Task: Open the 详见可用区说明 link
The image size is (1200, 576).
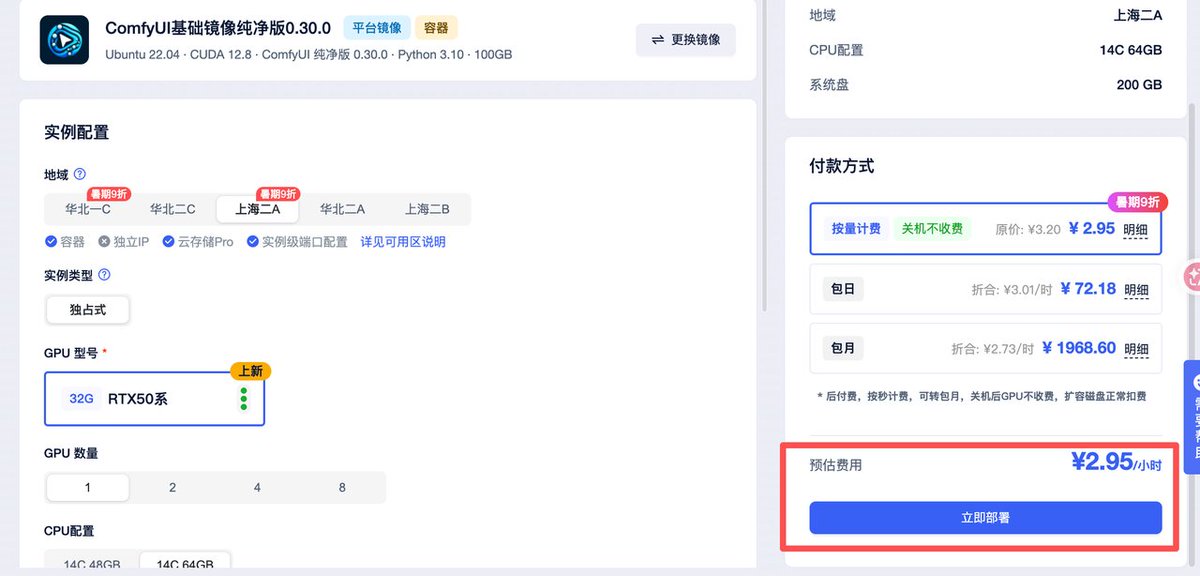Action: pyautogui.click(x=403, y=242)
